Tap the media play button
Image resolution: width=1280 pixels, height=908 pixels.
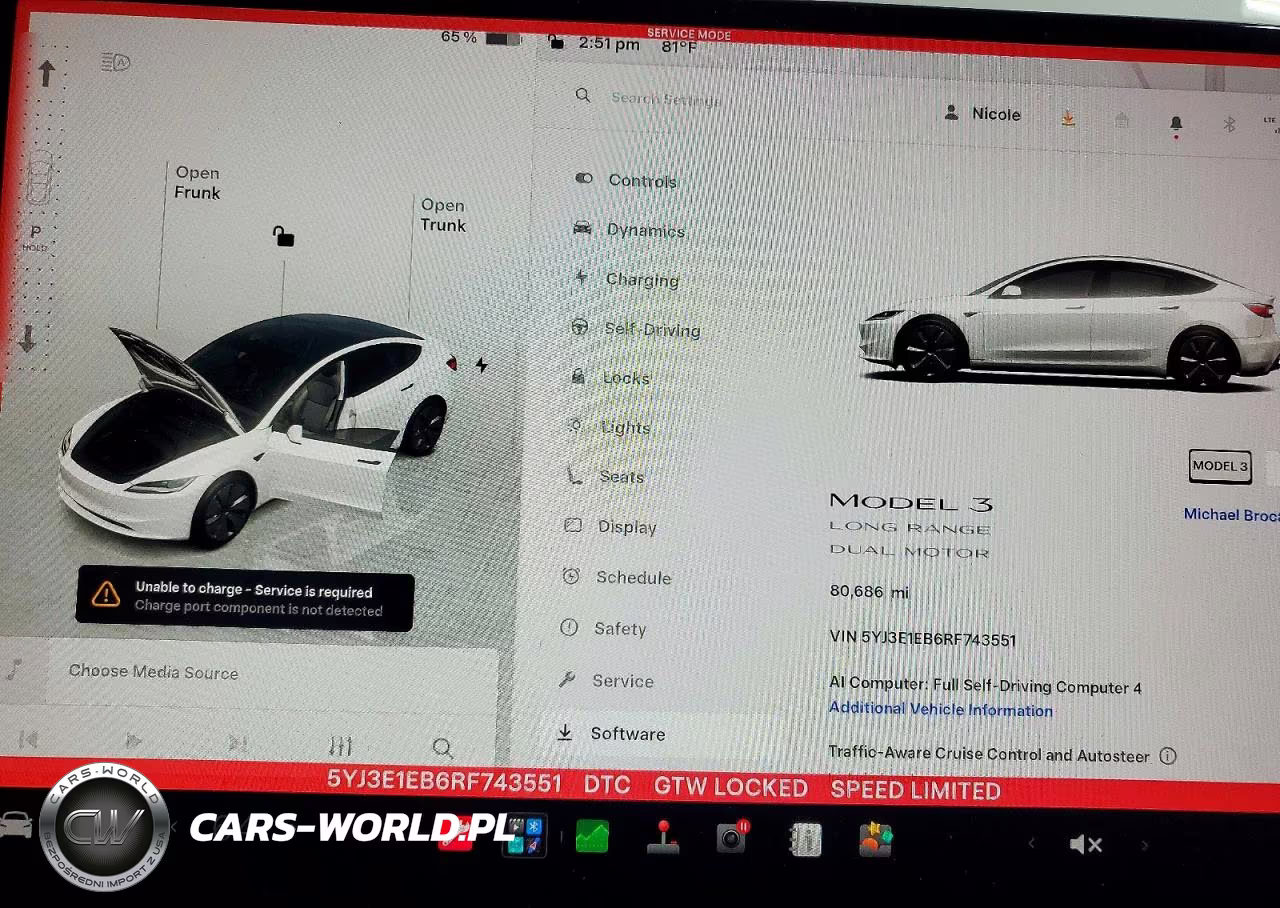coord(133,741)
